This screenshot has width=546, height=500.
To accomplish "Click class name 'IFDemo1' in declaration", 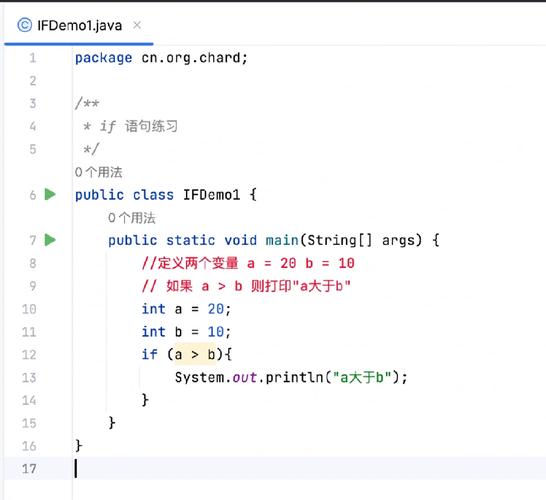I will coord(212,195).
